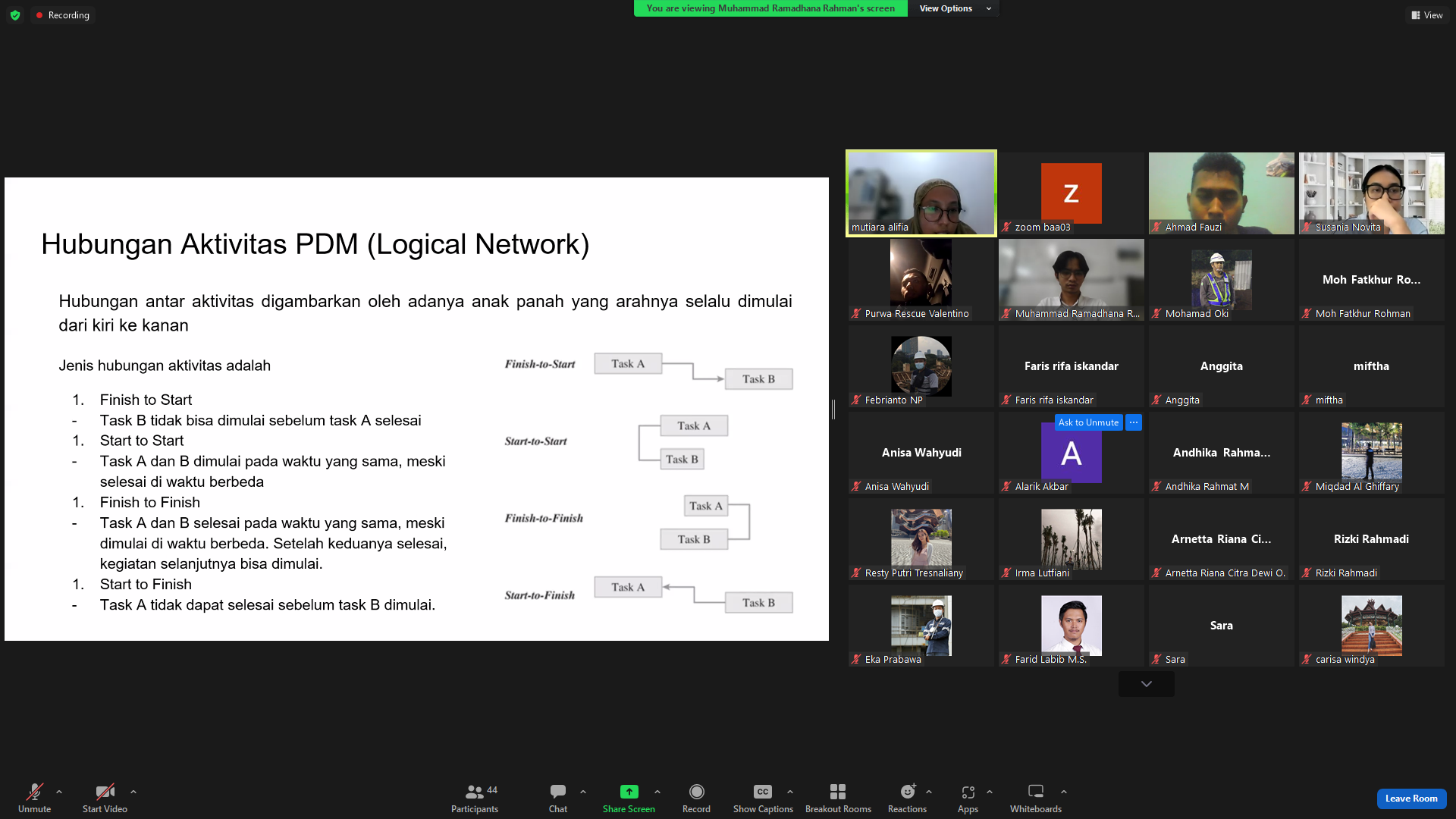This screenshot has width=1456, height=819.
Task: Select Mohamad Oki's tile
Action: click(x=1222, y=280)
